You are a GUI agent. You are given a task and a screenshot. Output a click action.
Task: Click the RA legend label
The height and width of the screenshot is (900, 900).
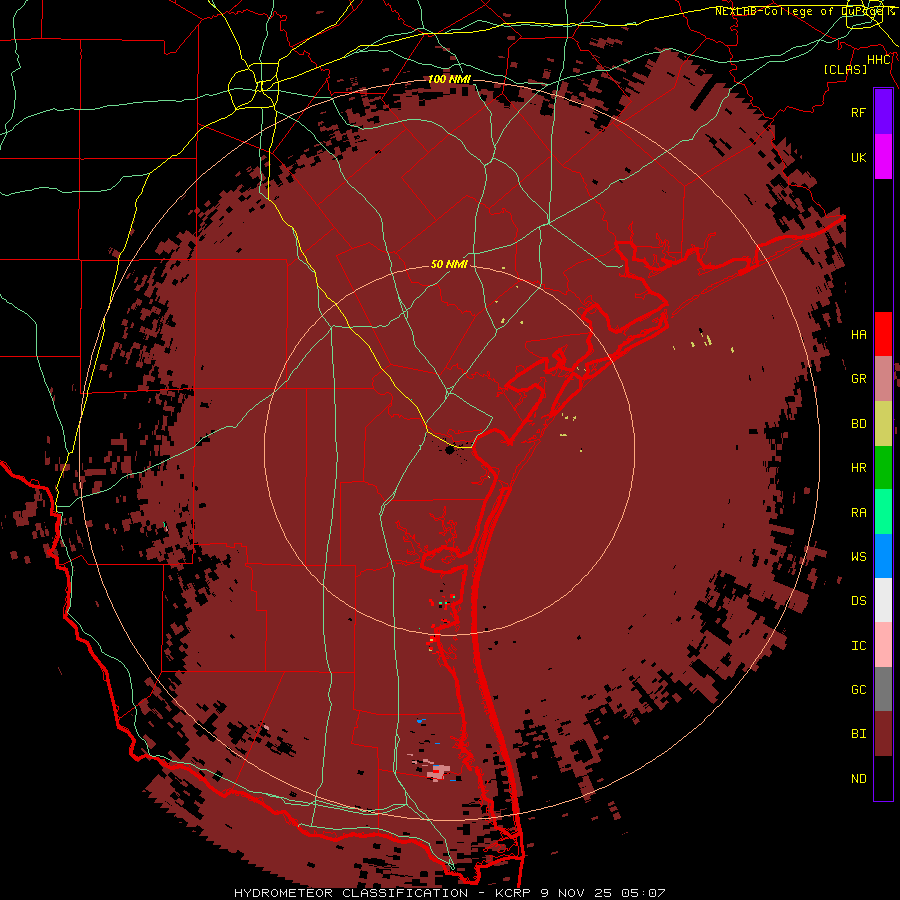858,512
